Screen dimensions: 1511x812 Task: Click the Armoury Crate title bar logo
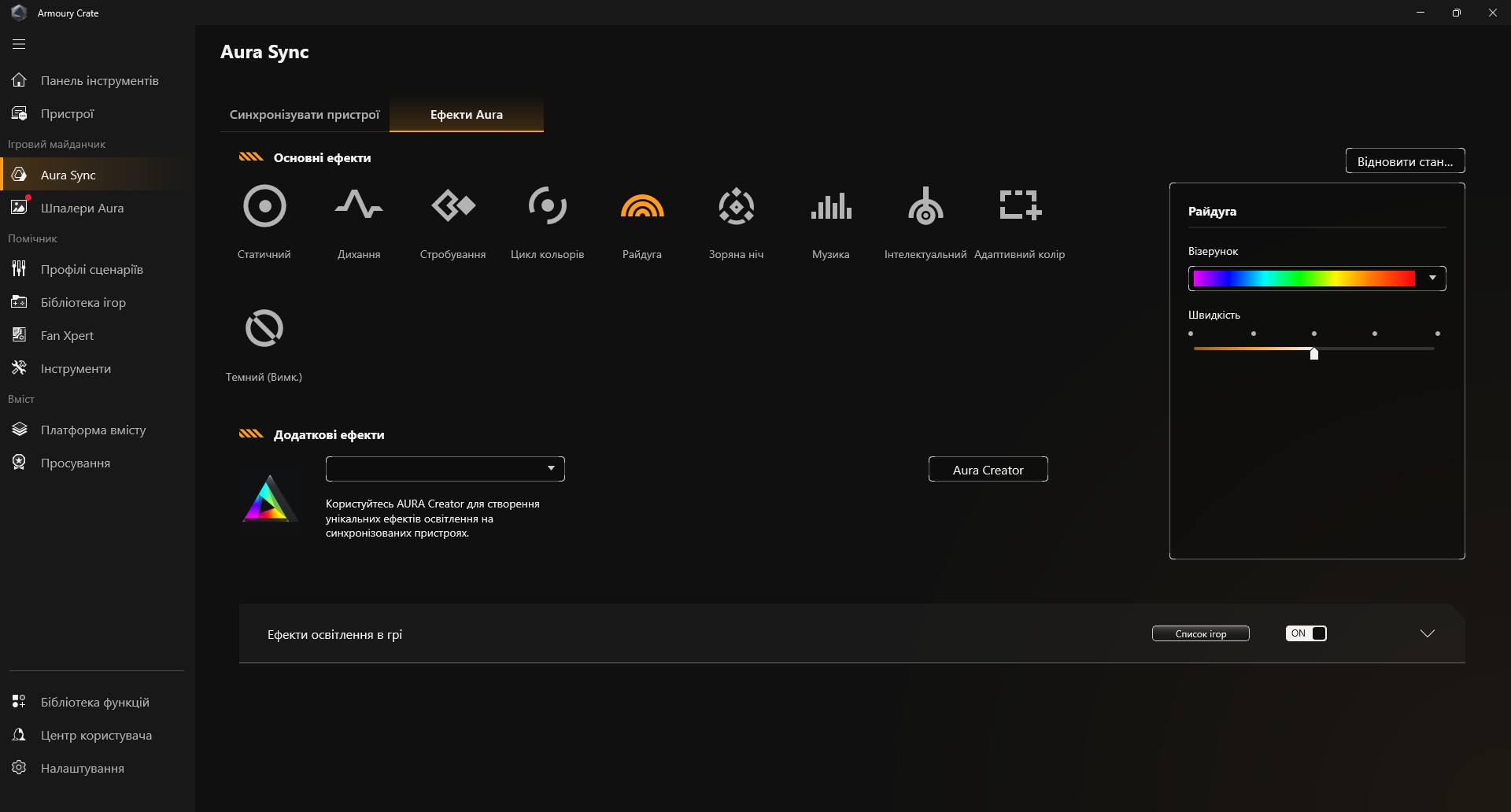point(19,13)
